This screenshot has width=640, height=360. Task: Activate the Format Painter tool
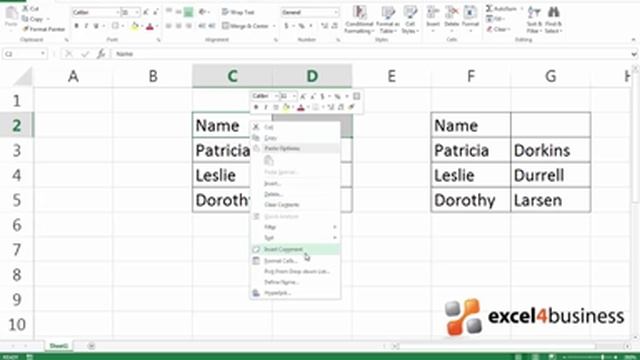click(44, 29)
